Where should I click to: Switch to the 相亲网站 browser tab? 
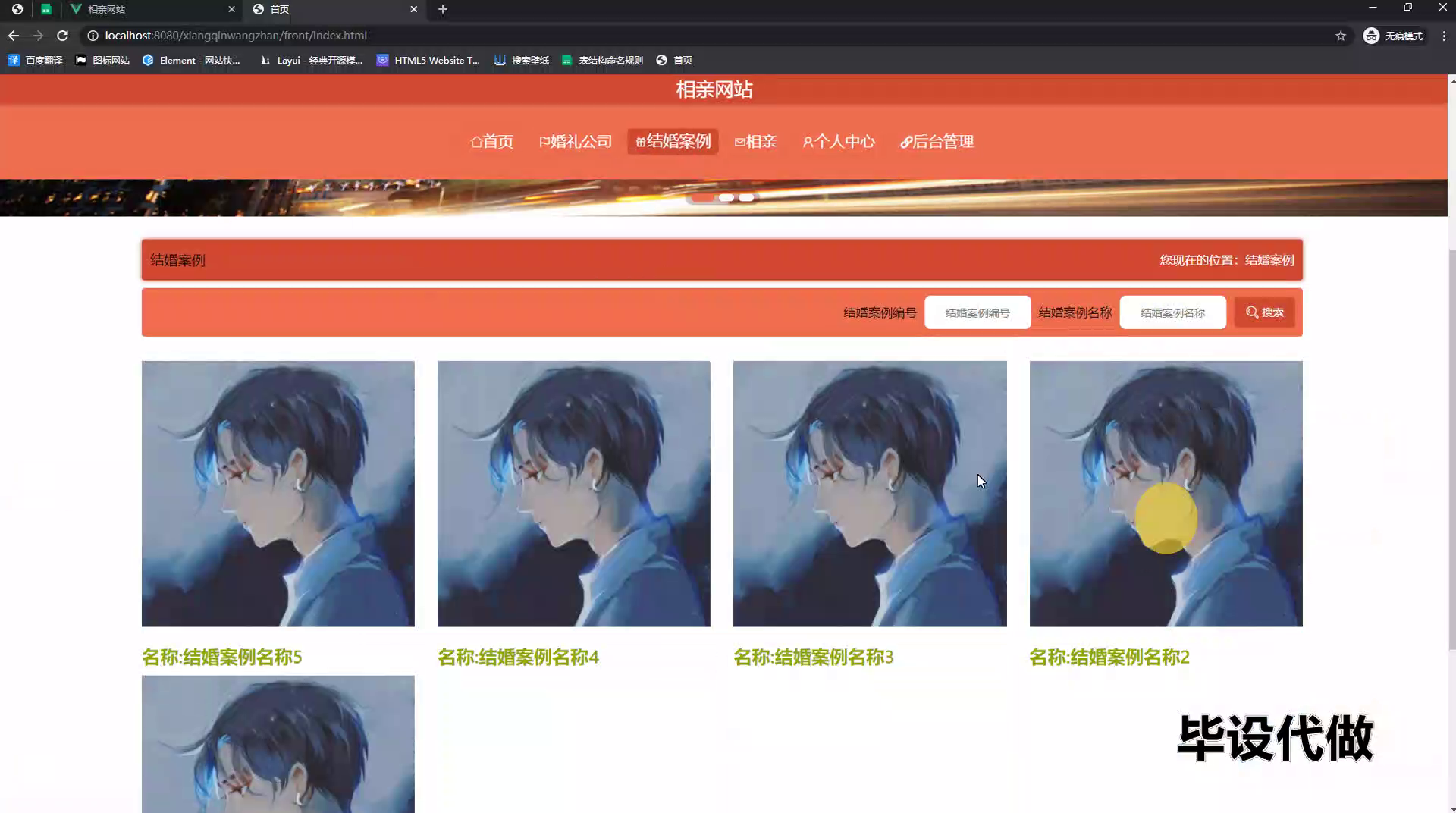[x=152, y=9]
